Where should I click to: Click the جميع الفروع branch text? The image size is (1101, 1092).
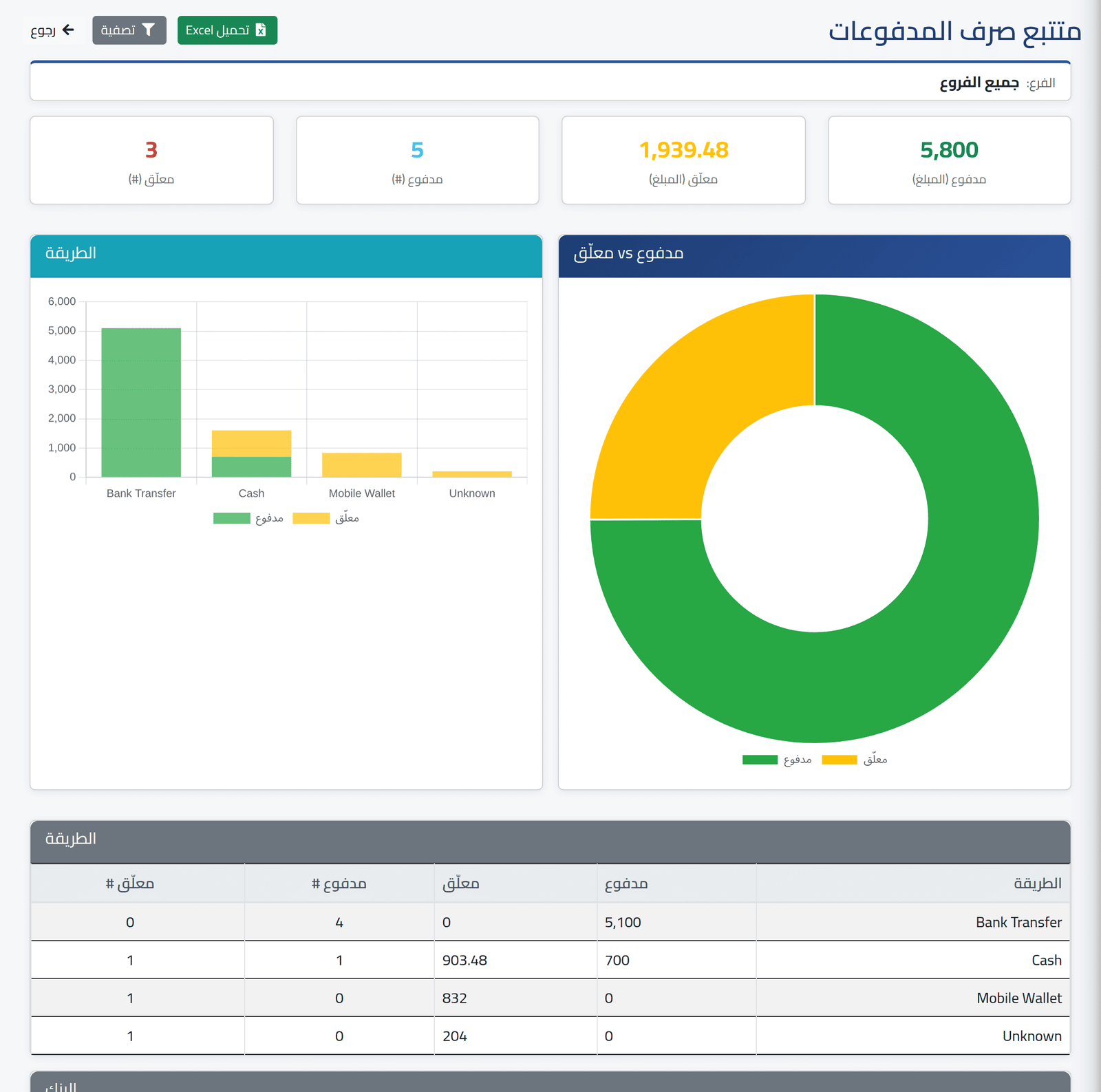pyautogui.click(x=979, y=83)
